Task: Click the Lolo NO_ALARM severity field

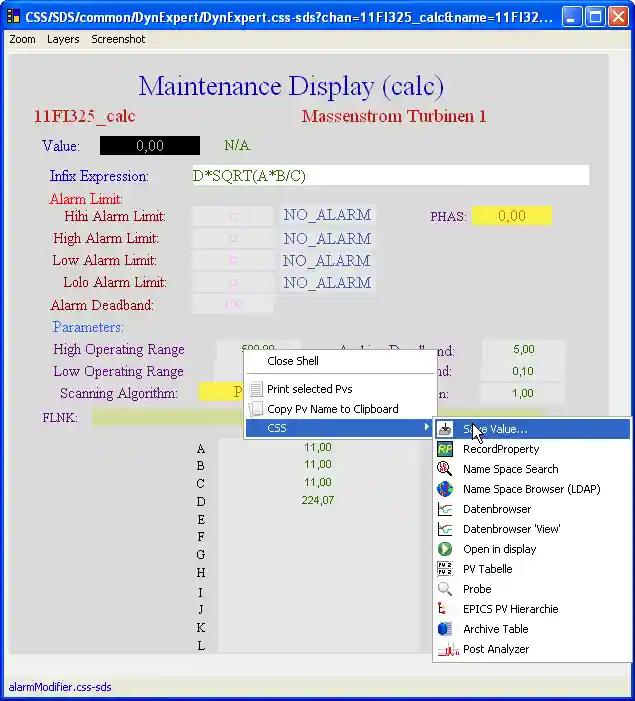Action: pos(328,283)
